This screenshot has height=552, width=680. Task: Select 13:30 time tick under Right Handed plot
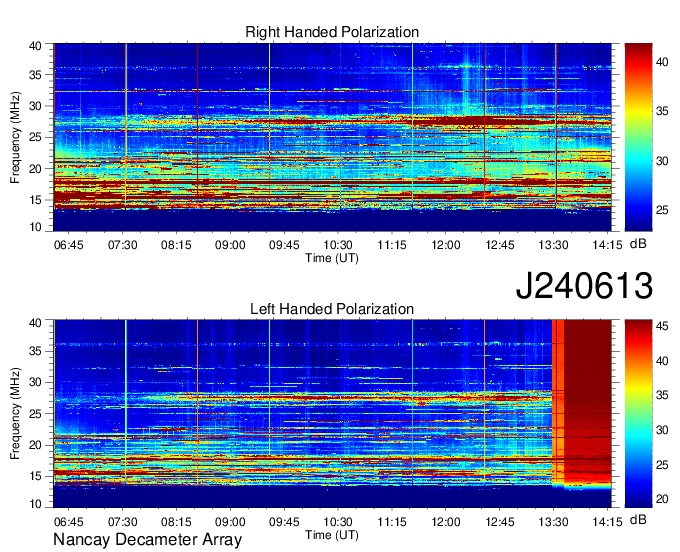[x=553, y=245]
